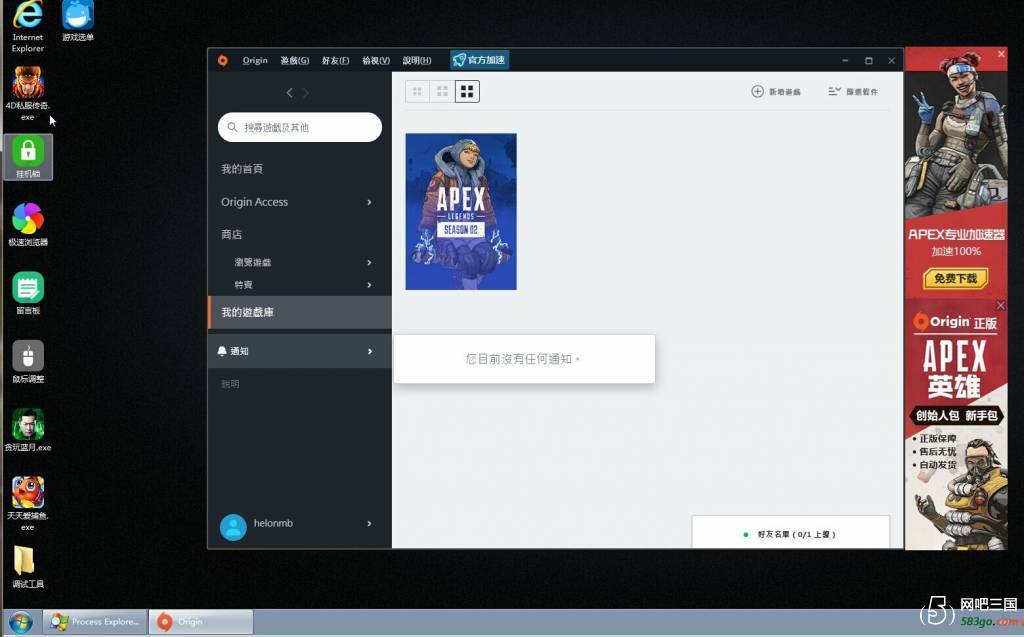Close the Origin 正版 APEX ad
Screen dimensions: 1024x637
coord(1000,305)
